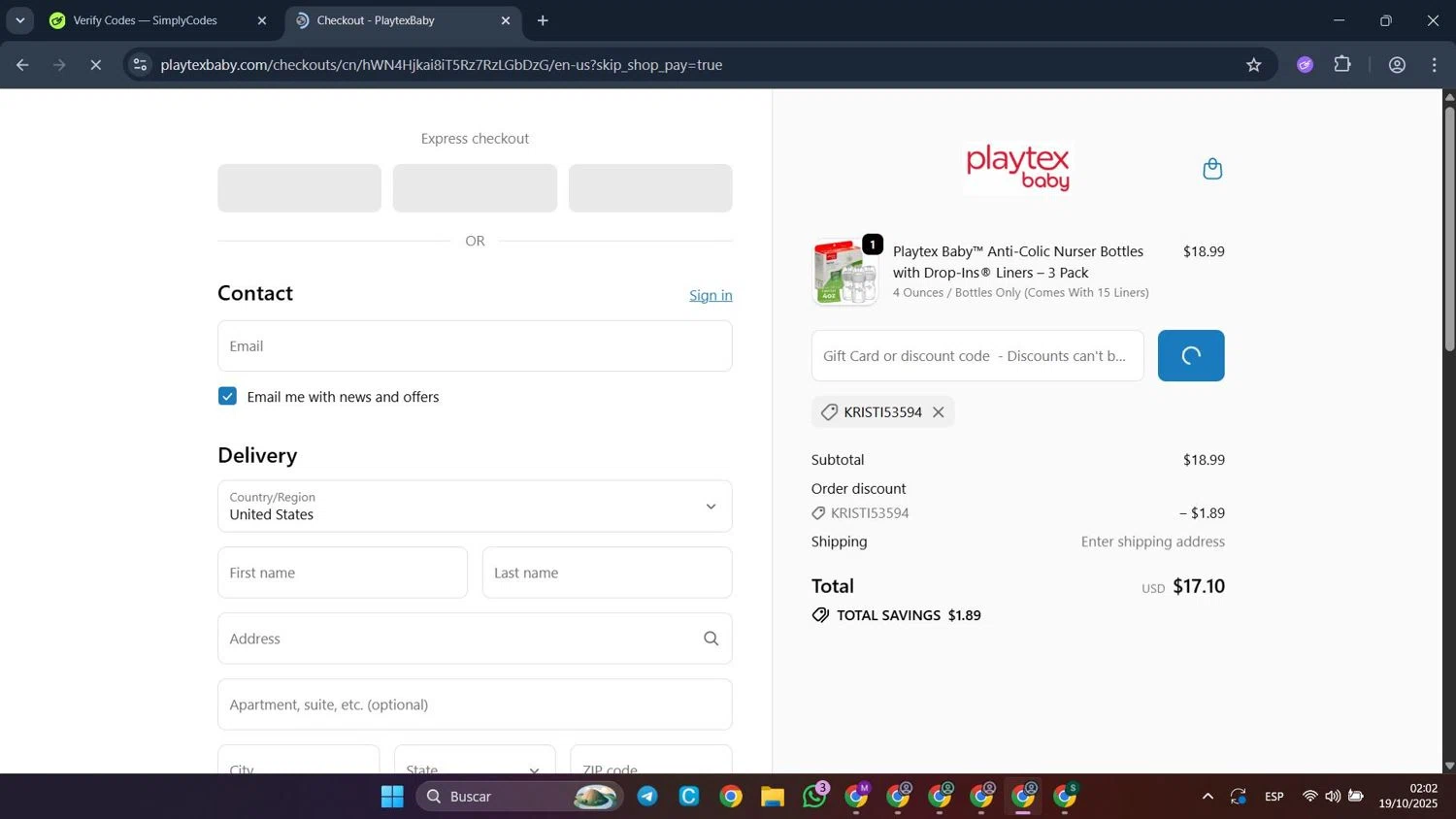Focus the Email input field
This screenshot has height=819, width=1456.
(x=475, y=346)
